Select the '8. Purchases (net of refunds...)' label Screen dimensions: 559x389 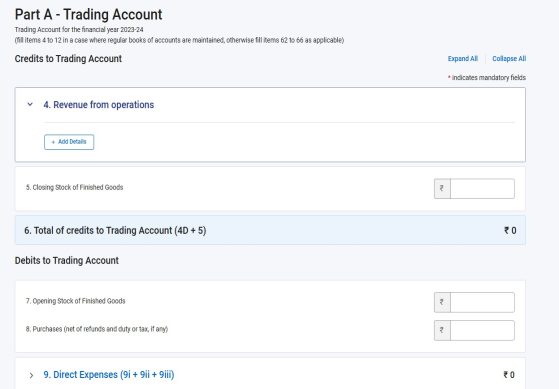point(97,329)
